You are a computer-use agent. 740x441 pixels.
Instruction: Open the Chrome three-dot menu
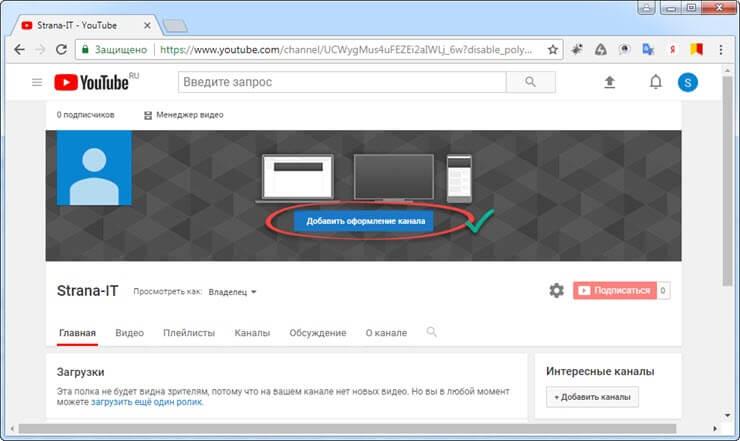(721, 50)
